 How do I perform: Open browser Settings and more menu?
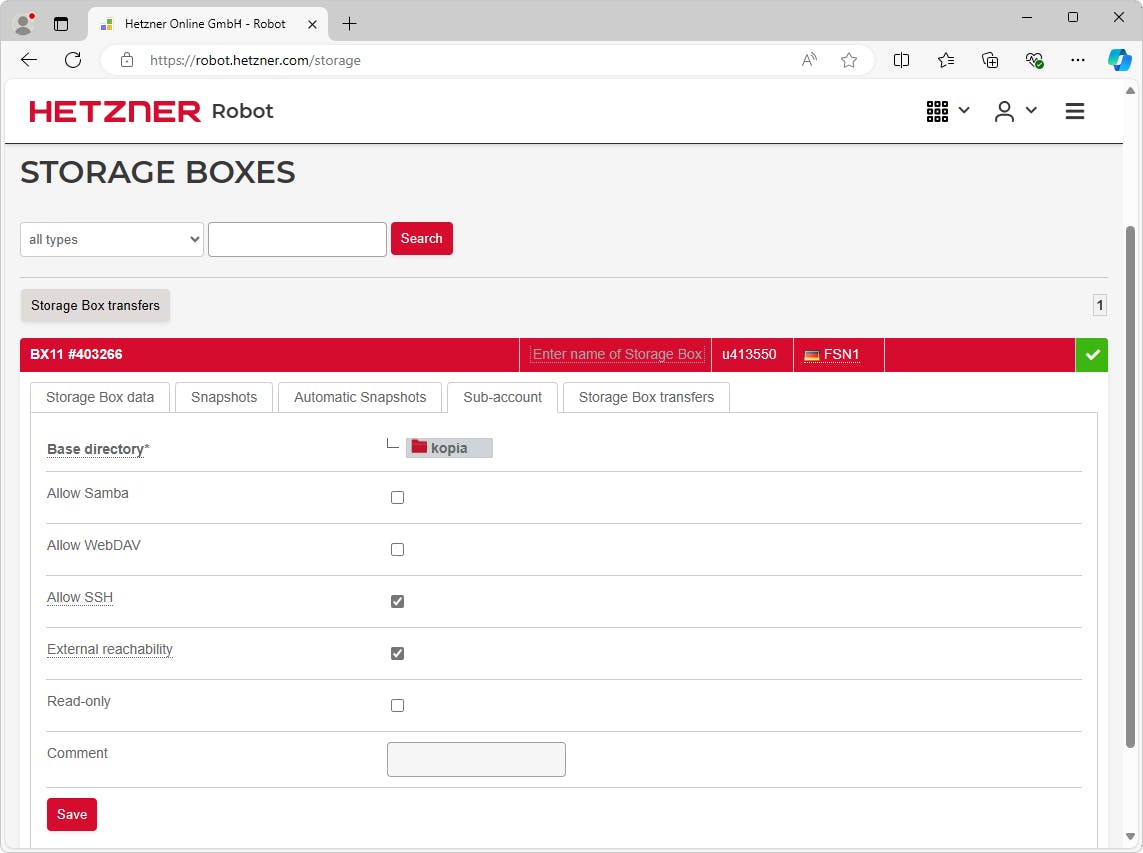point(1077,60)
